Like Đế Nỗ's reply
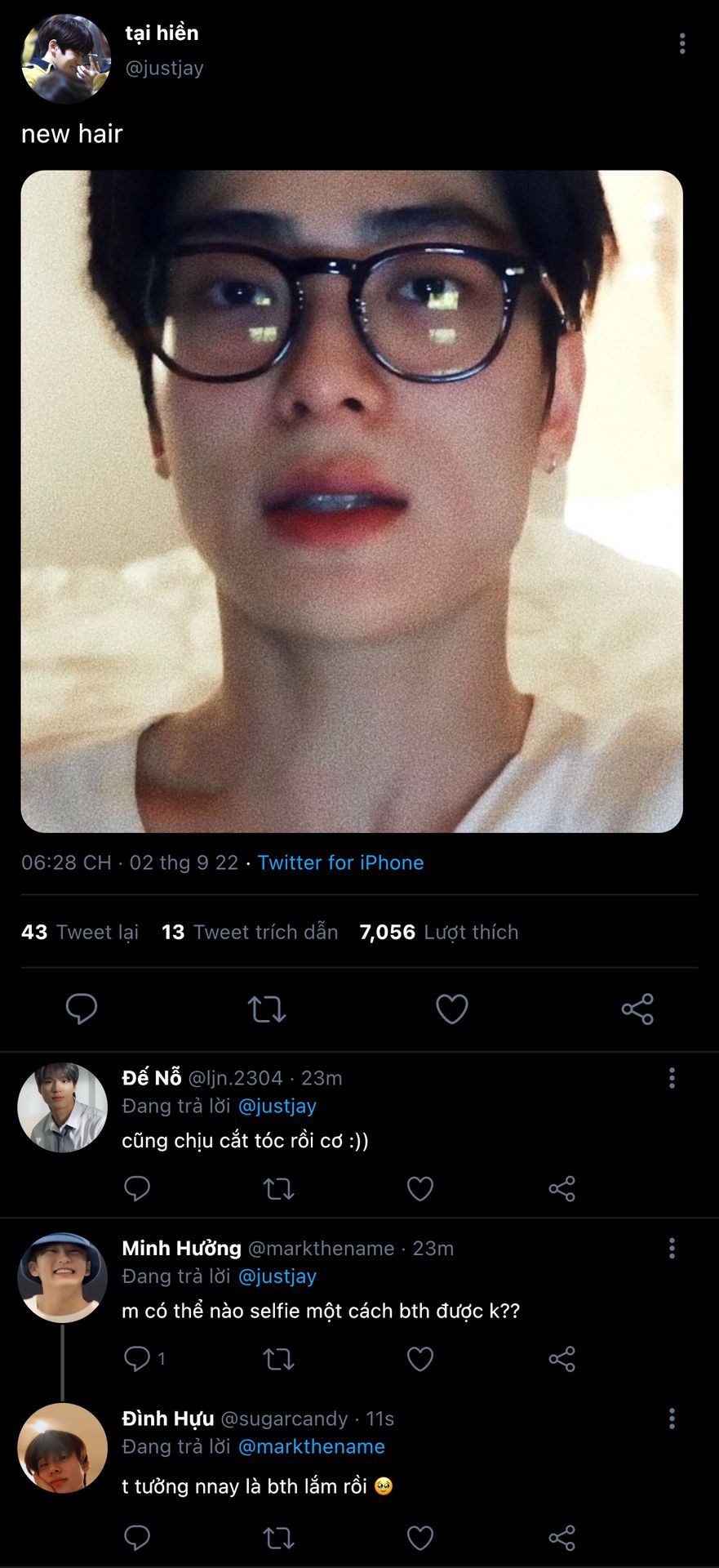 click(x=420, y=1188)
